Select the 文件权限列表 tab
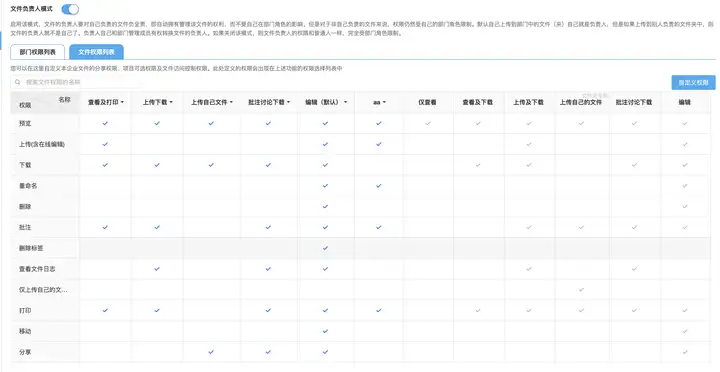 (x=96, y=52)
